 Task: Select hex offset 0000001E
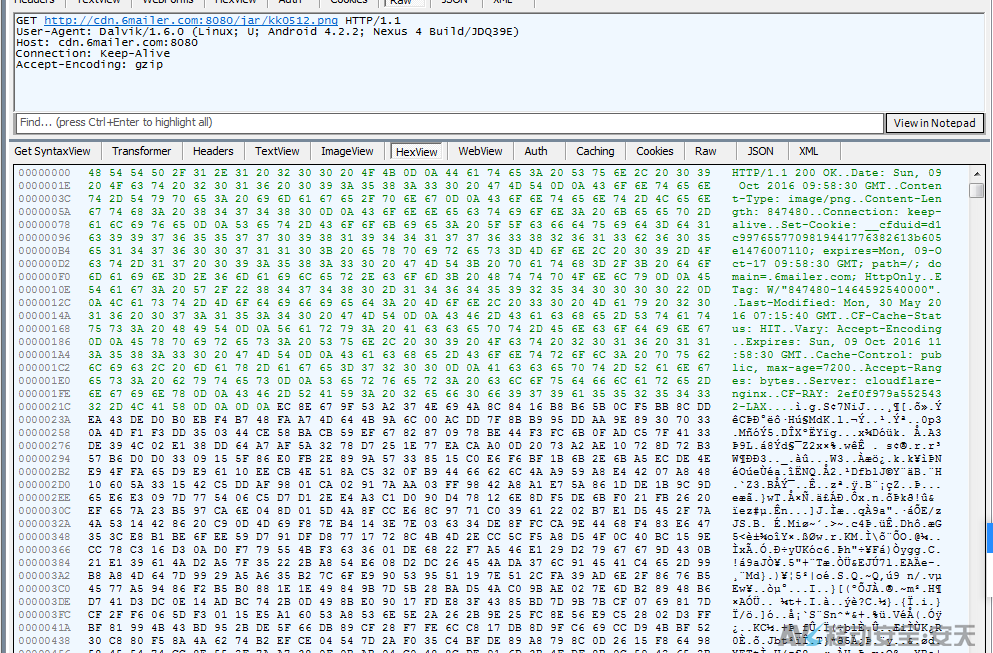(x=44, y=186)
